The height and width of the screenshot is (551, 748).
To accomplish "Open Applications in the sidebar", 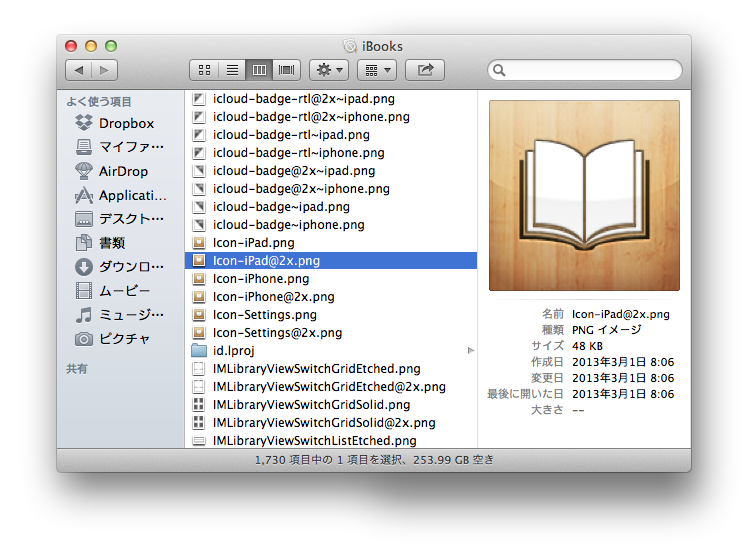I will [120, 195].
